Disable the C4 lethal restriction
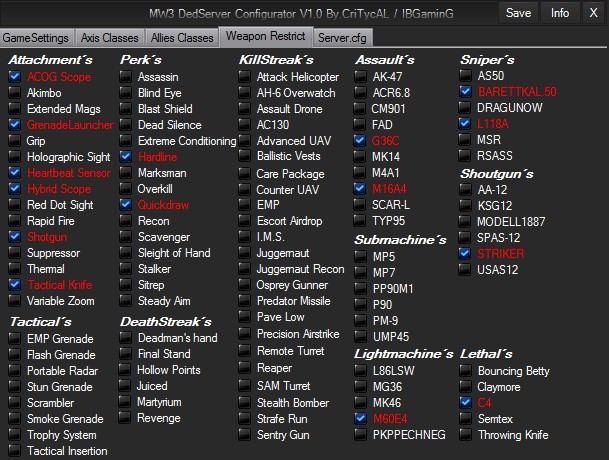 coord(465,402)
